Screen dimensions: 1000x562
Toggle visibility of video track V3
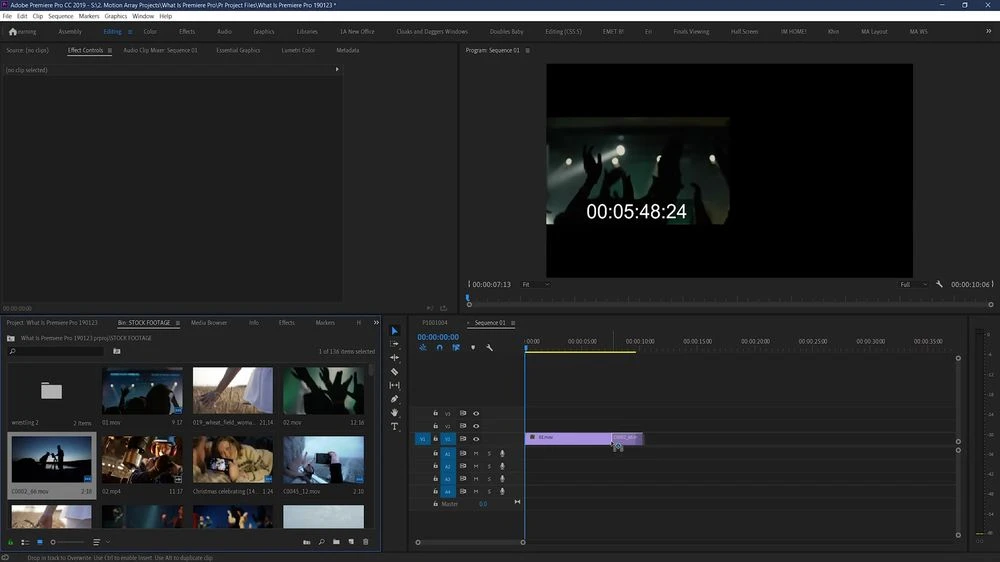[x=476, y=413]
